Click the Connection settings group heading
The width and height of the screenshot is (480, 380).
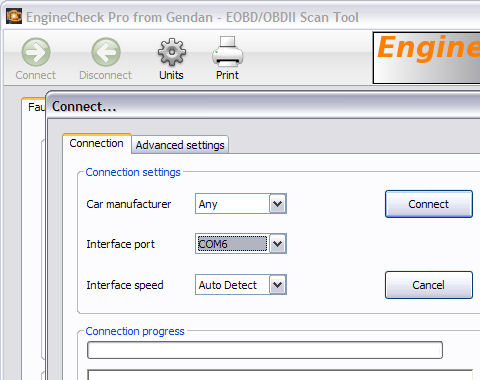133,172
